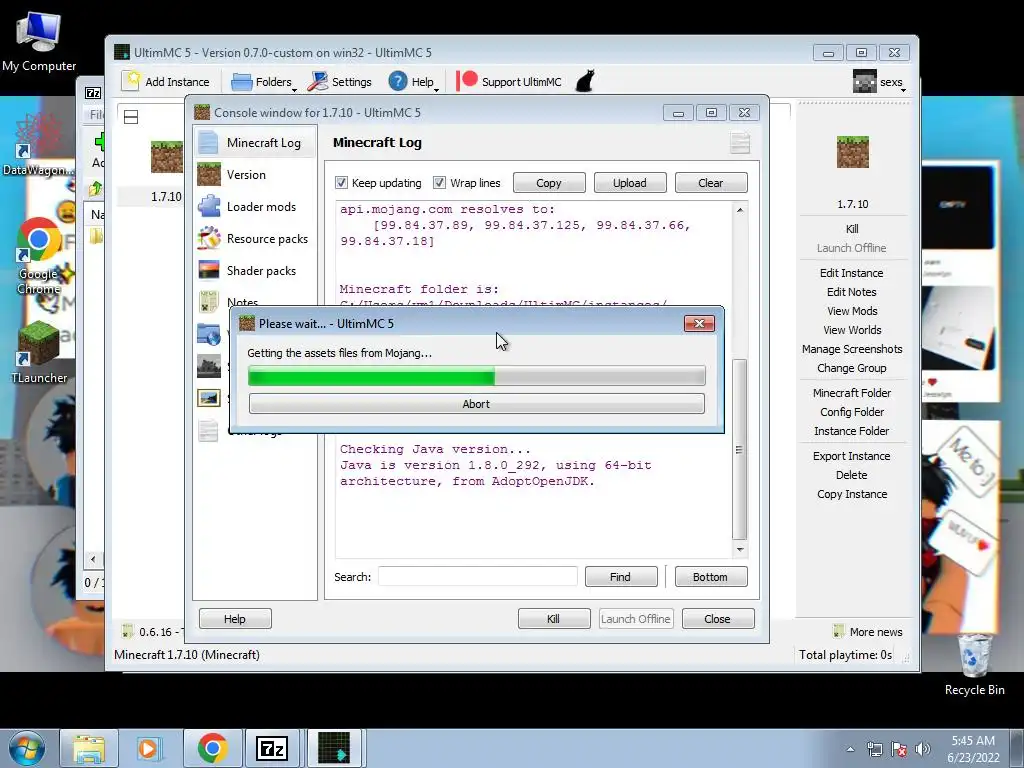
Task: Click the black cat icon
Action: 584,82
